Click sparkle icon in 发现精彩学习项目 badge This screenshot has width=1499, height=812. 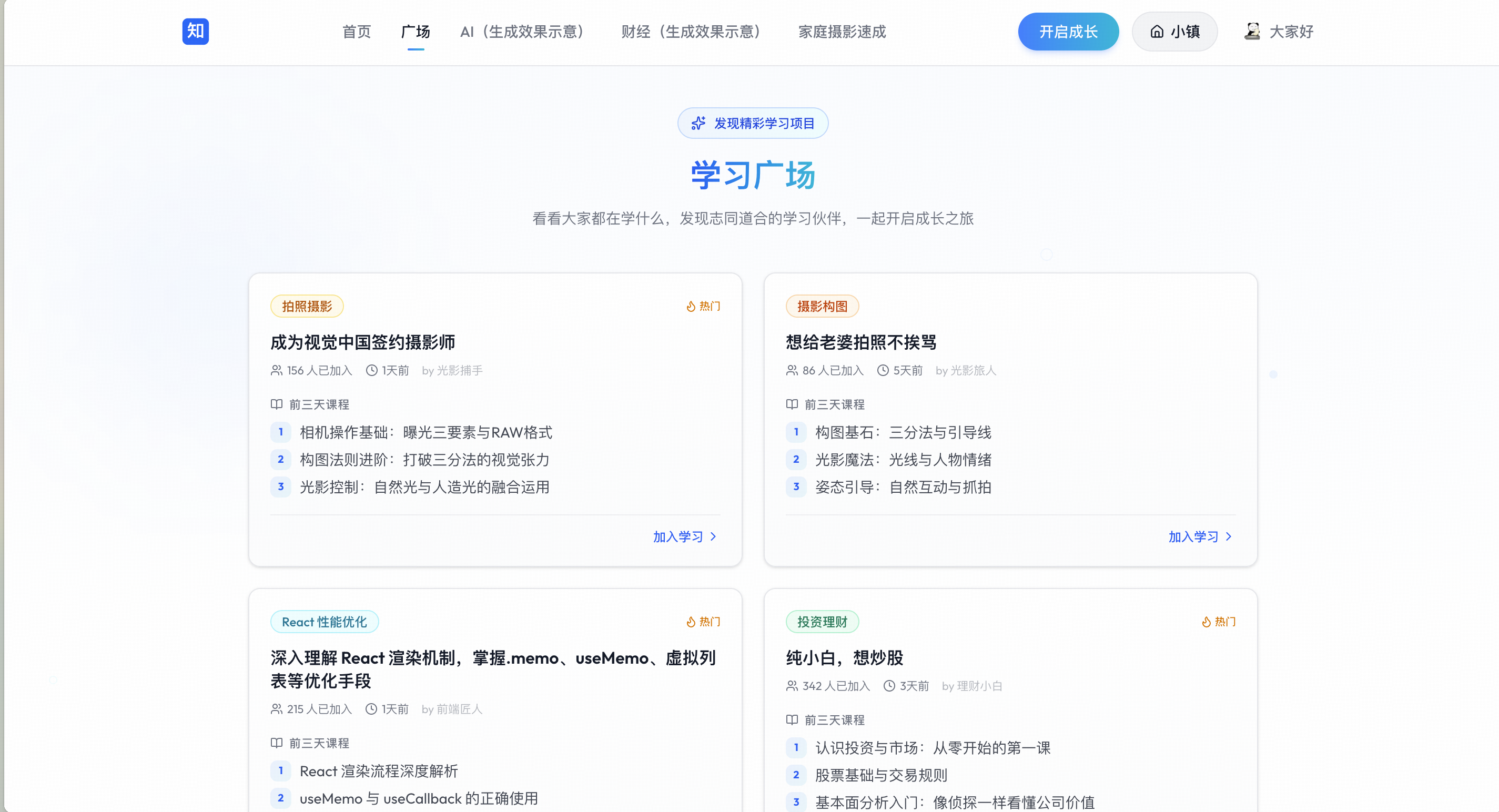click(698, 123)
